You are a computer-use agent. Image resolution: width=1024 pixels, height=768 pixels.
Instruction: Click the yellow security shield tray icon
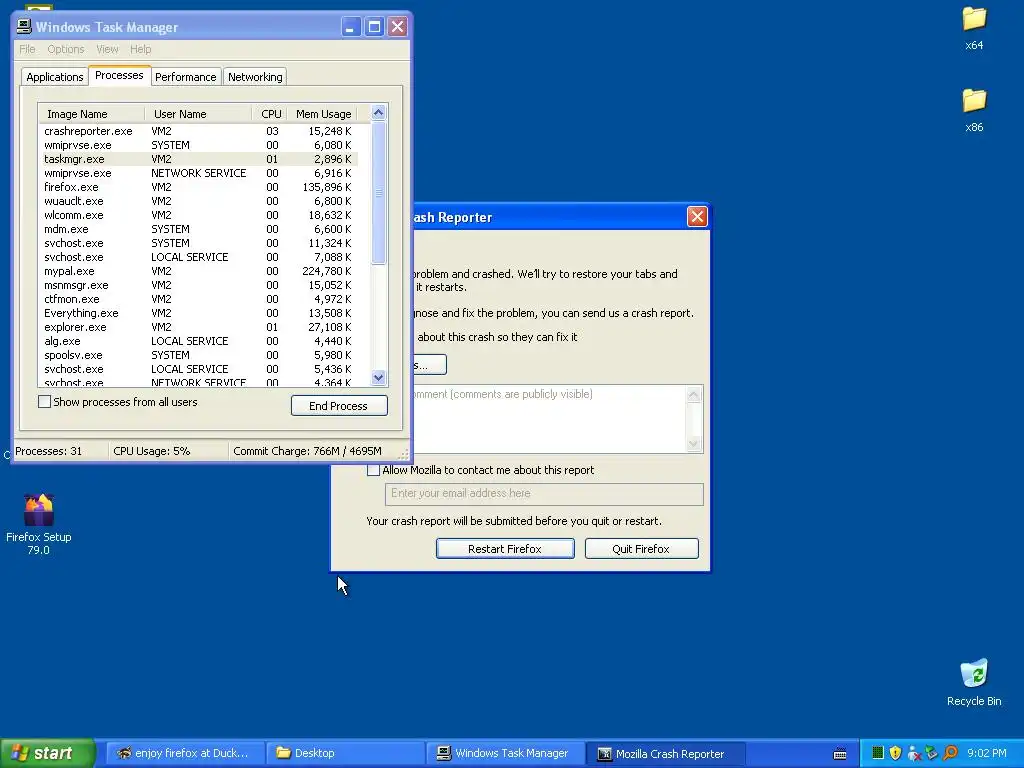point(895,753)
